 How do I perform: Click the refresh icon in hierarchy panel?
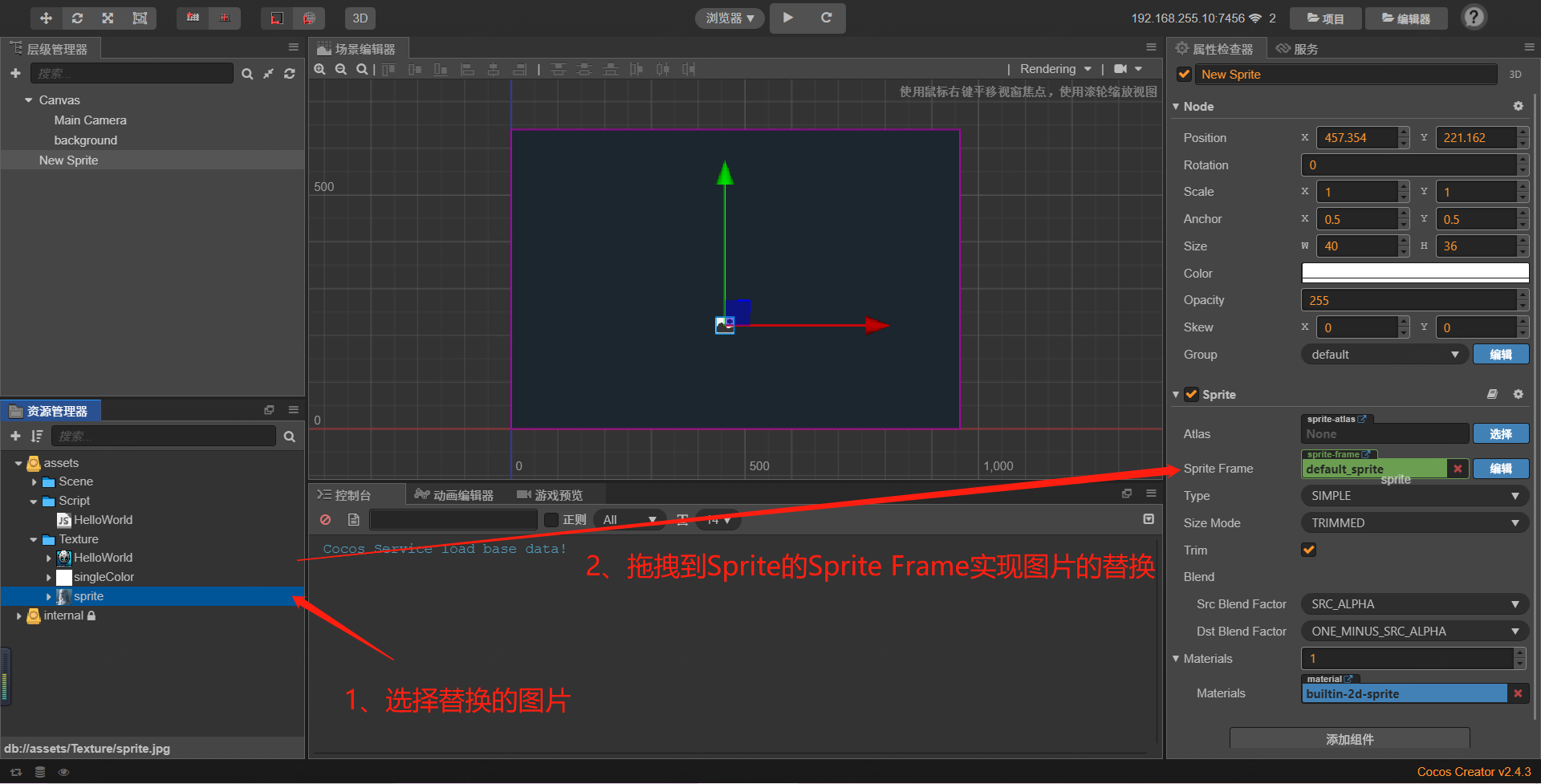tap(289, 73)
